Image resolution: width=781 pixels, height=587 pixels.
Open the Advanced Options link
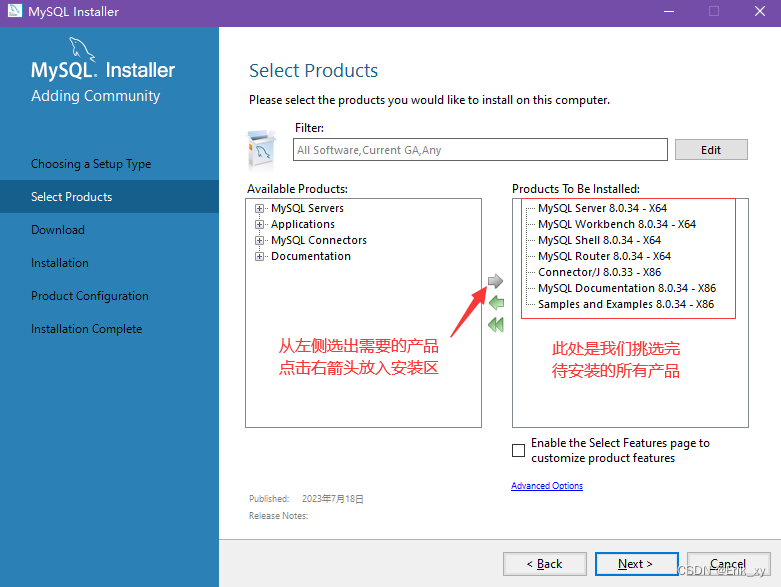tap(547, 485)
